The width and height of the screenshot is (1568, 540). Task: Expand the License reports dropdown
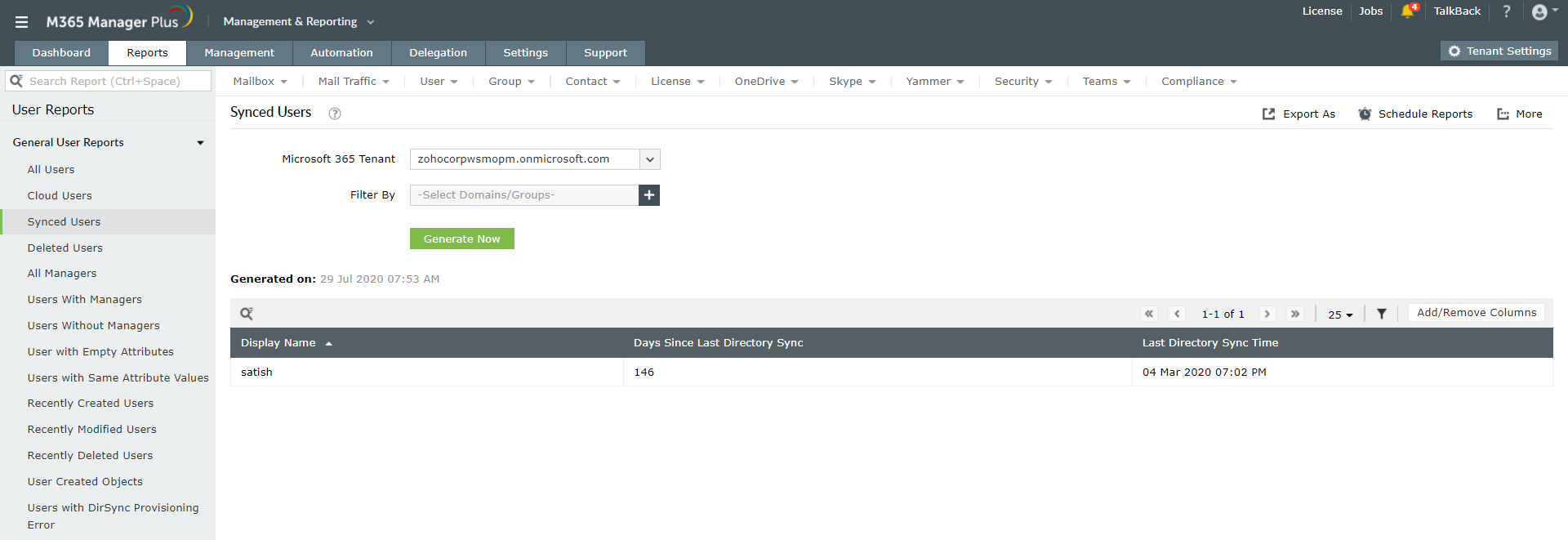[x=677, y=82]
